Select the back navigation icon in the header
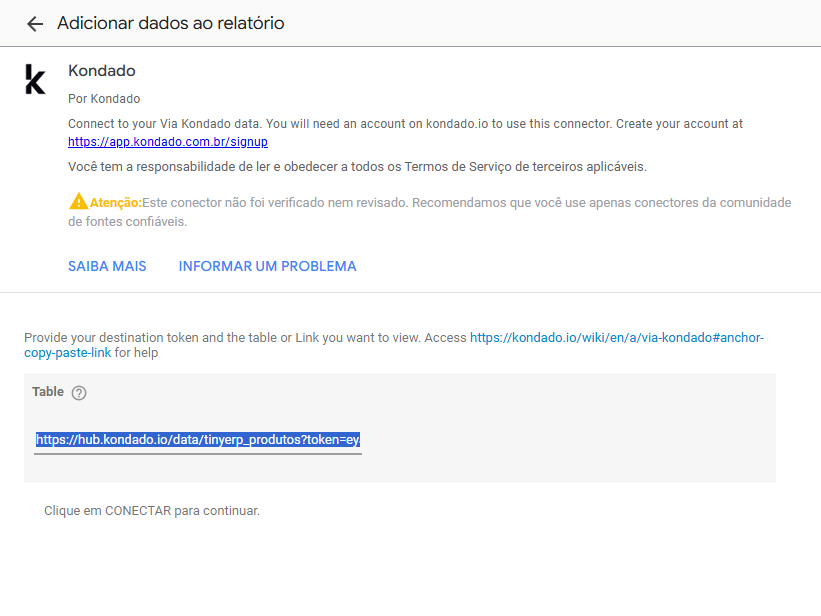Viewport: 821px width, 616px height. tap(35, 23)
